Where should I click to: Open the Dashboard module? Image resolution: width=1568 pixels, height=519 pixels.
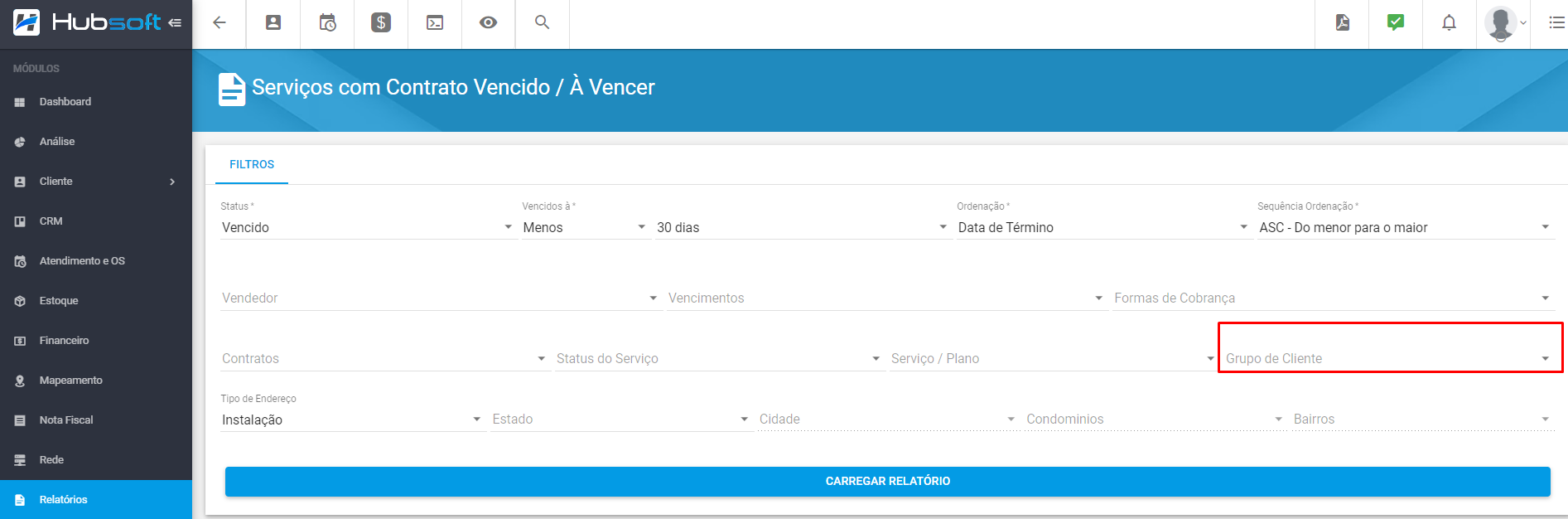pos(96,102)
